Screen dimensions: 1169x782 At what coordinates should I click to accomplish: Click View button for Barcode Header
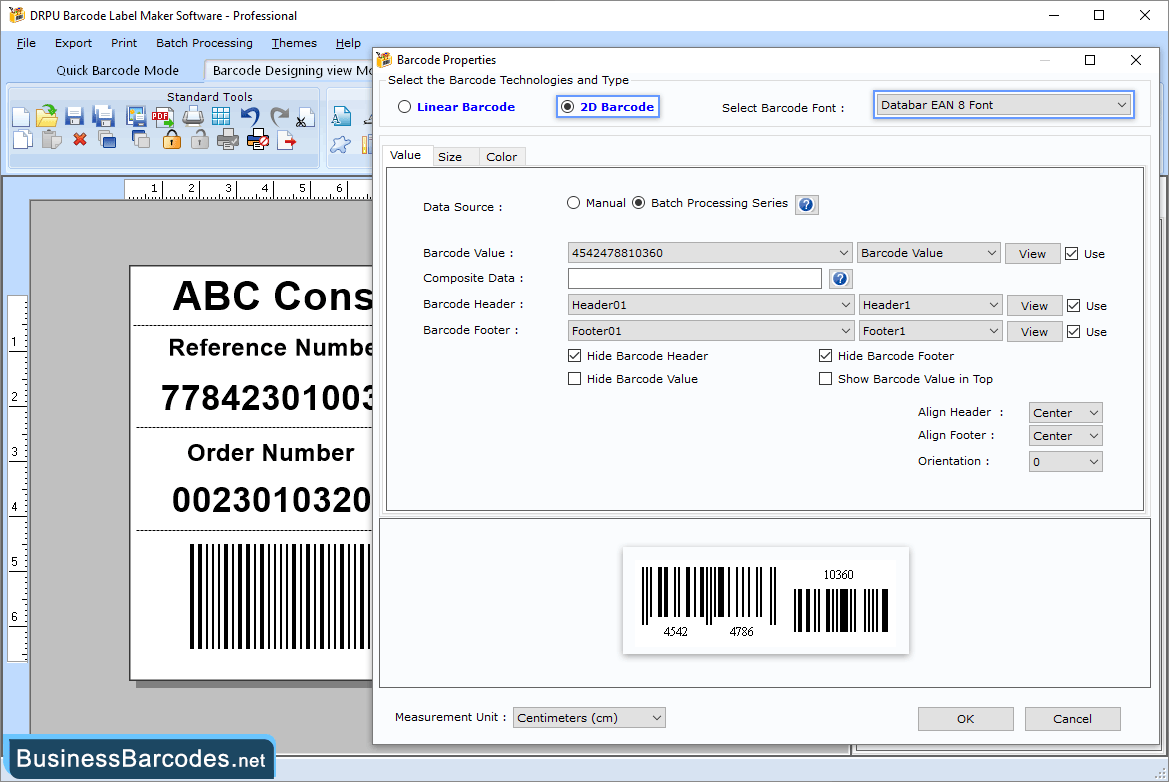pos(1034,306)
